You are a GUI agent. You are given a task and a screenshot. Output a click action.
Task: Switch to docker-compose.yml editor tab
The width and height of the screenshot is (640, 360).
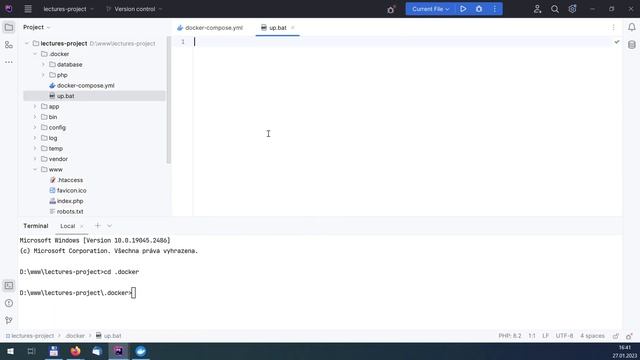tap(210, 28)
